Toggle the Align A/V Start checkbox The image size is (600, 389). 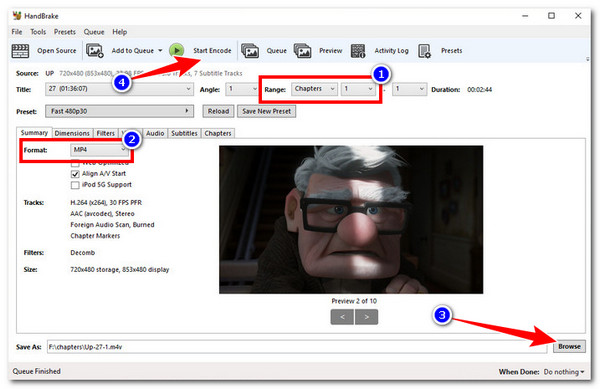tap(75, 174)
